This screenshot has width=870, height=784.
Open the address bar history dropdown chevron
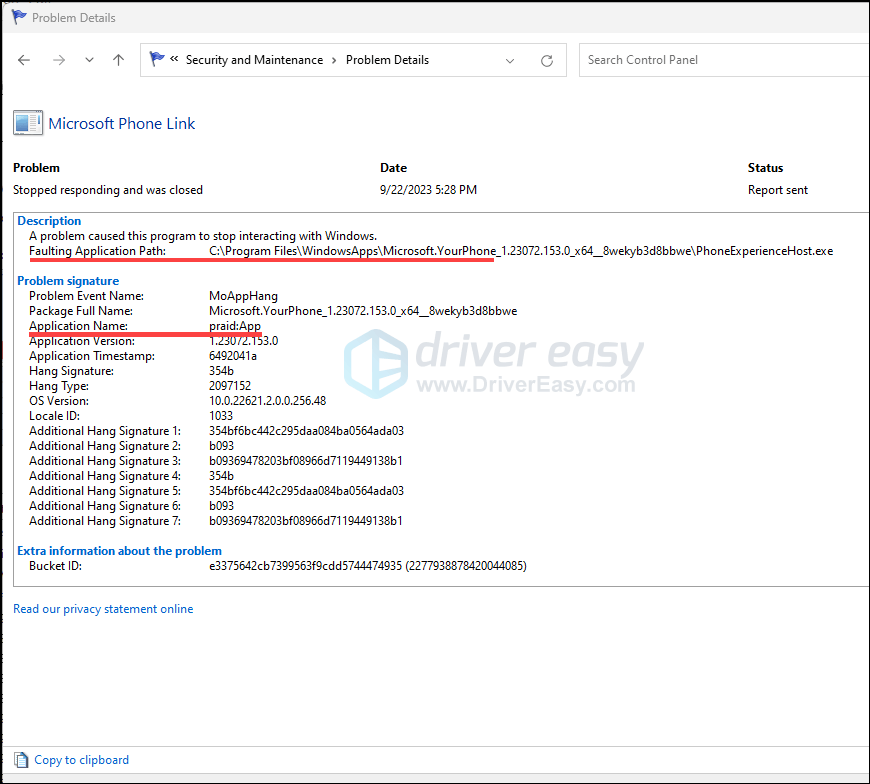[x=510, y=60]
